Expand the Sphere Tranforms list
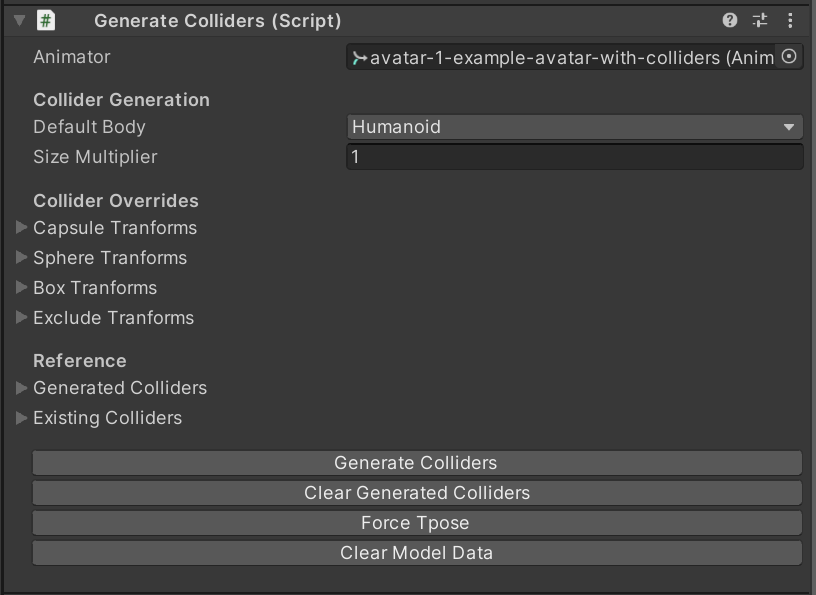Image resolution: width=816 pixels, height=595 pixels. pyautogui.click(x=21, y=257)
